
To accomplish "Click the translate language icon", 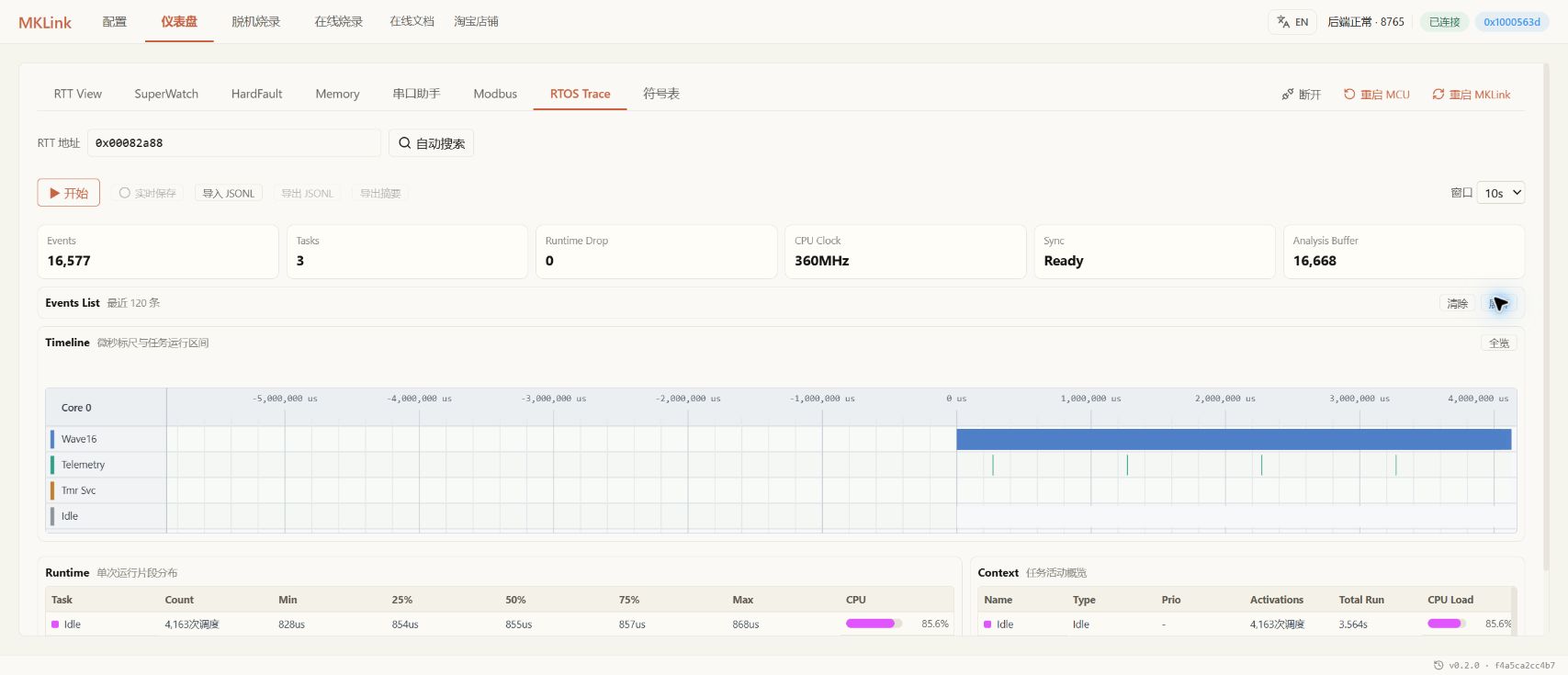I will 1283,22.
